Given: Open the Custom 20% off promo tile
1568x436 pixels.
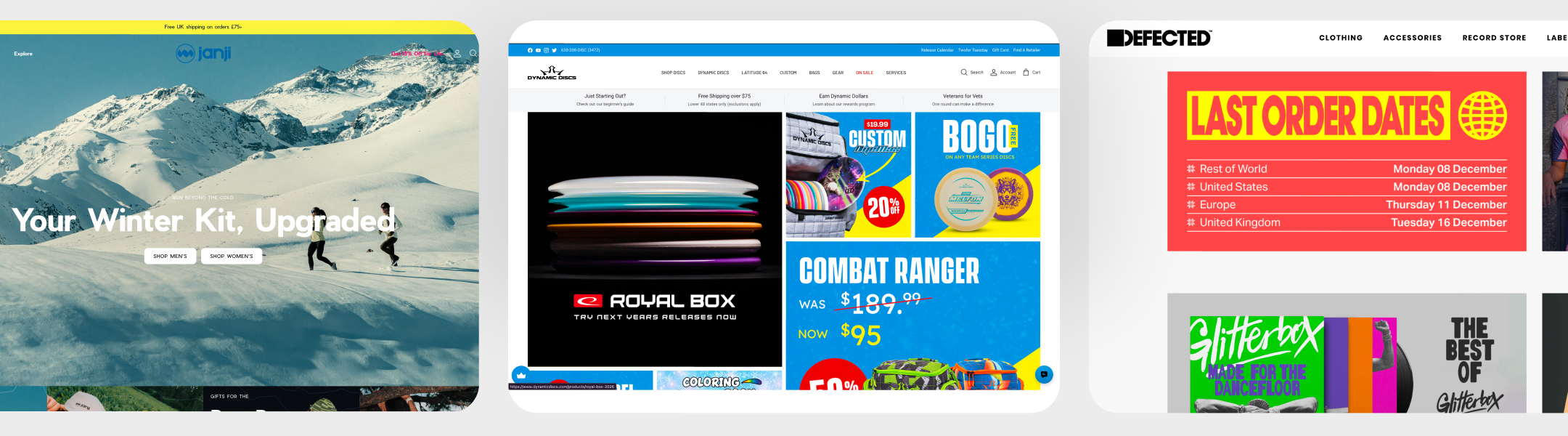Looking at the screenshot, I should pos(848,174).
